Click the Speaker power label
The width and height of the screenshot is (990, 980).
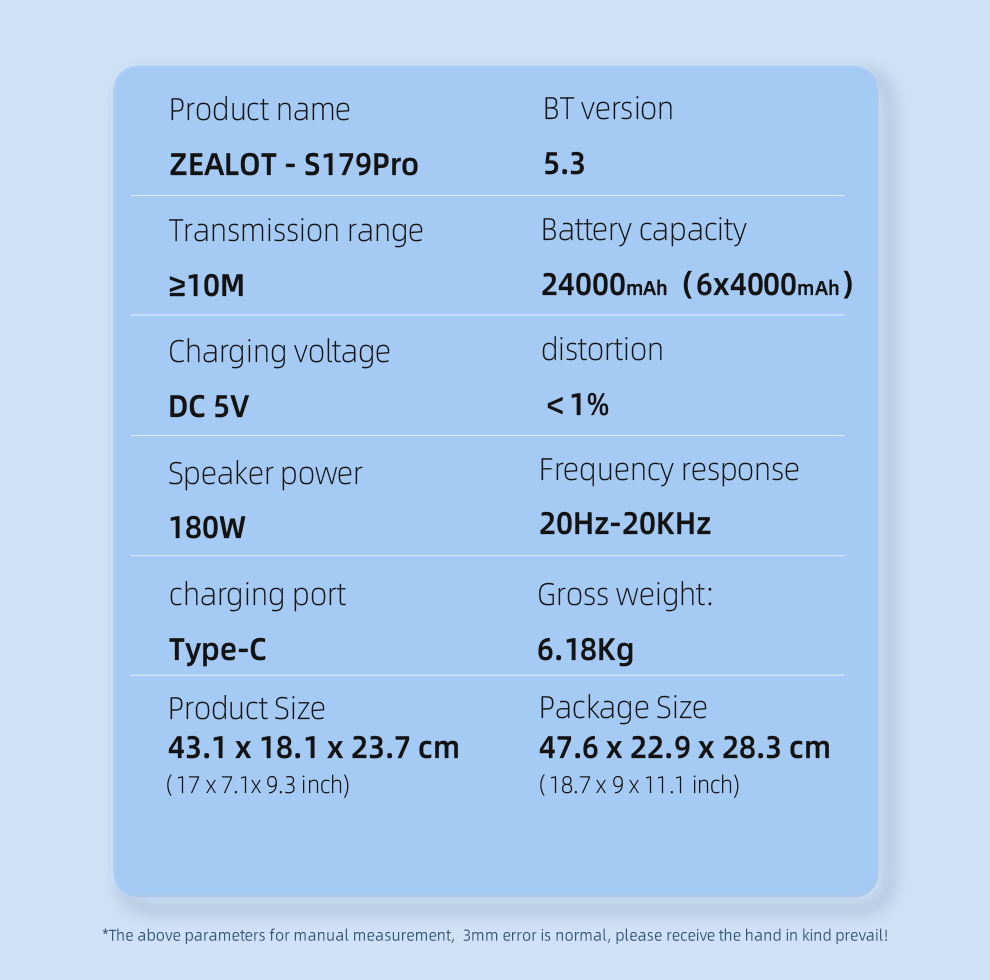coord(265,474)
